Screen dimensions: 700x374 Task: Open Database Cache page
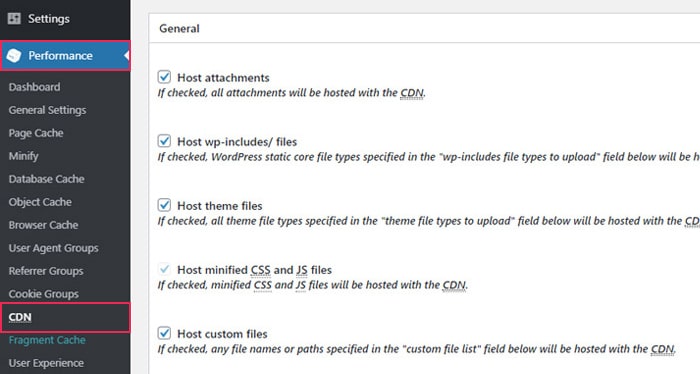tap(46, 179)
